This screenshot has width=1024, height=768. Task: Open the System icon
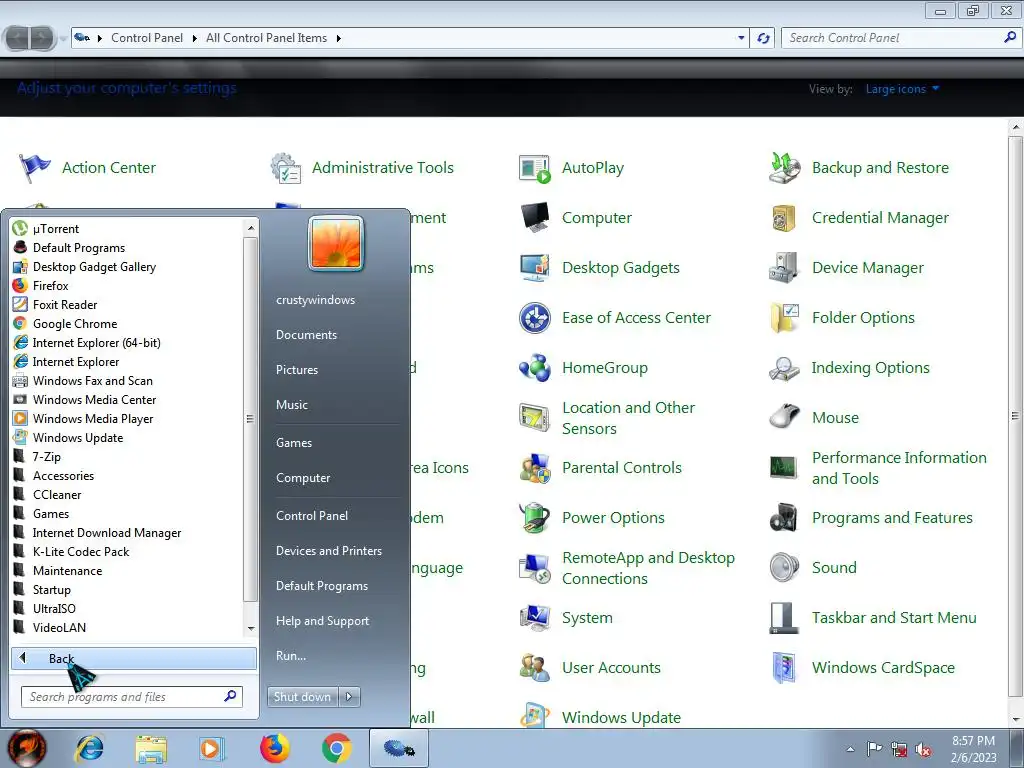tap(535, 618)
